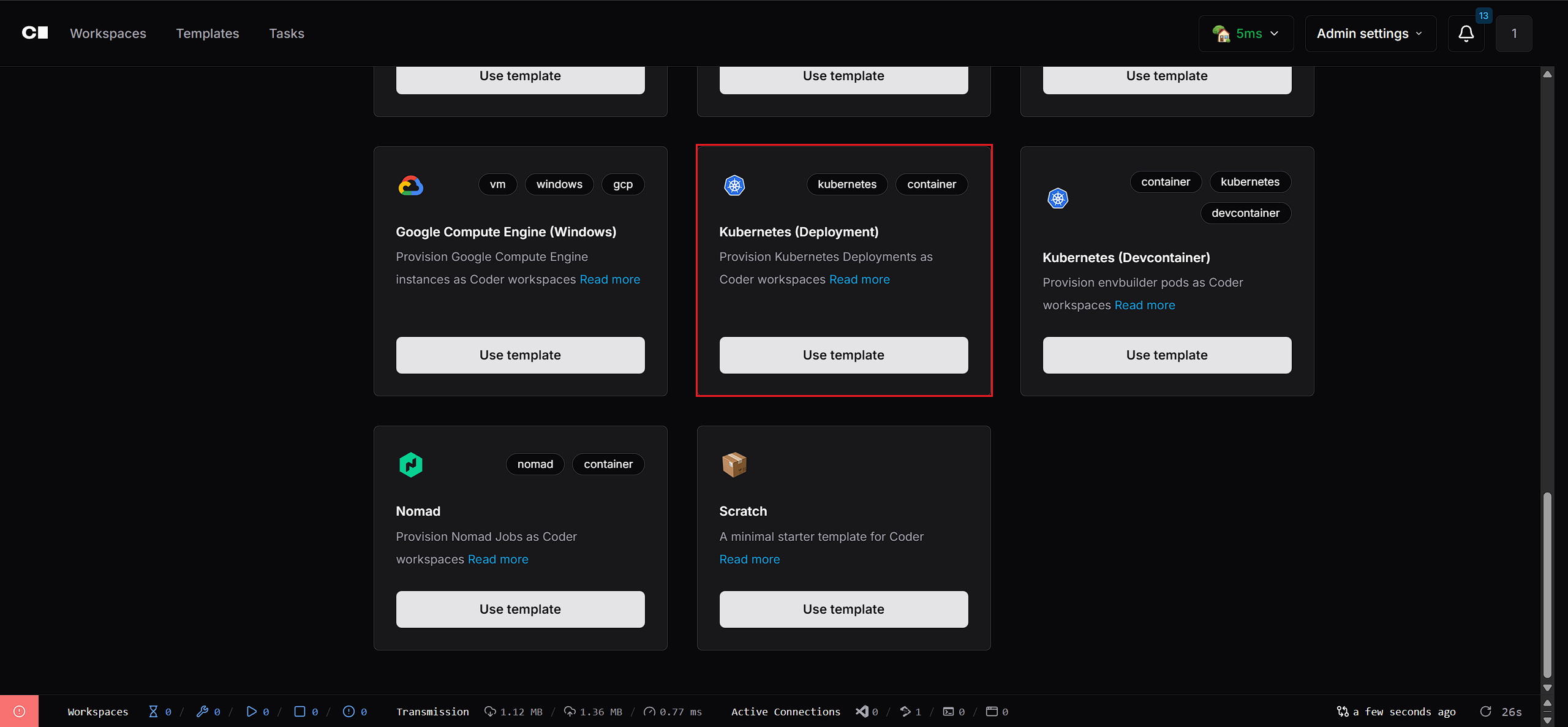Click the building workspaces wrench icon
Image resolution: width=1568 pixels, height=727 pixels.
(x=202, y=711)
